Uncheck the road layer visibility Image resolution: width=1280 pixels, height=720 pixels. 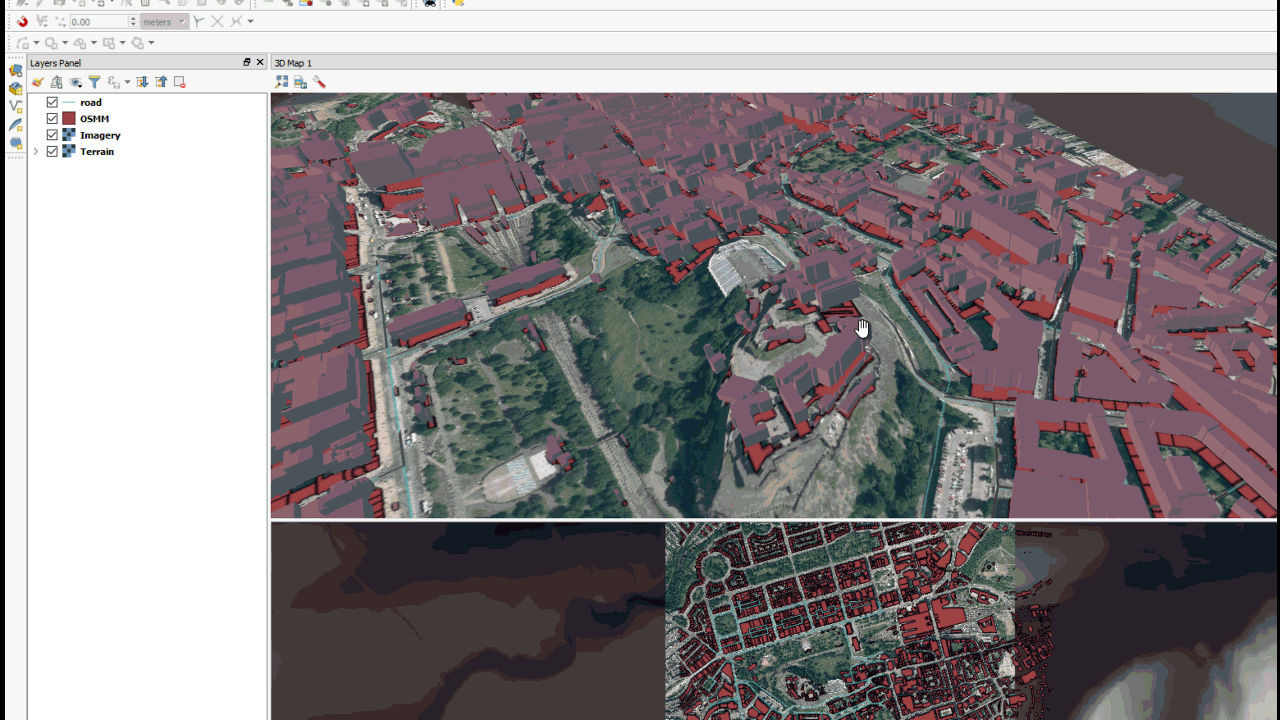coord(52,102)
